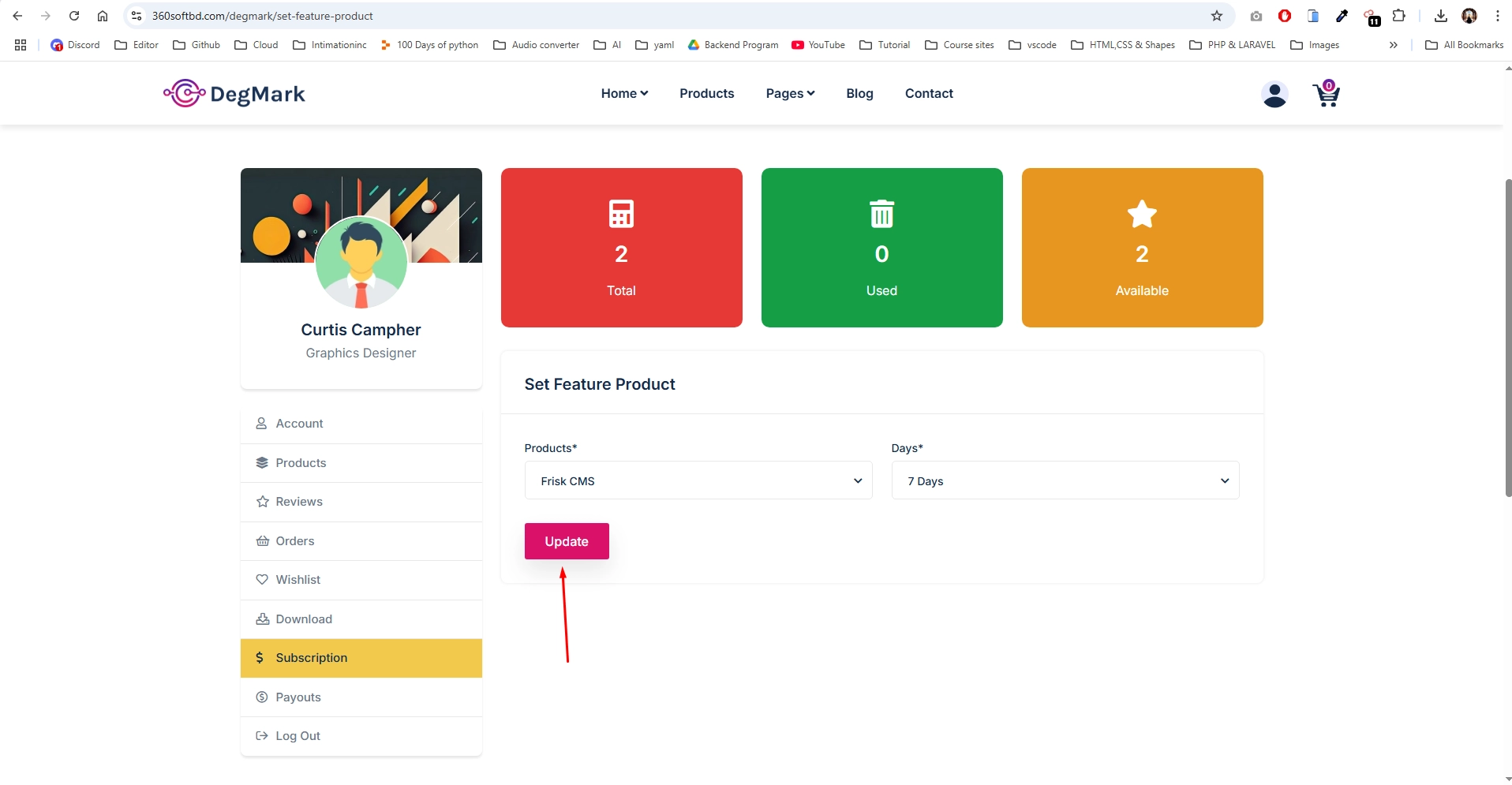The height and width of the screenshot is (785, 1512).
Task: Open Orders in sidebar
Action: pos(361,541)
